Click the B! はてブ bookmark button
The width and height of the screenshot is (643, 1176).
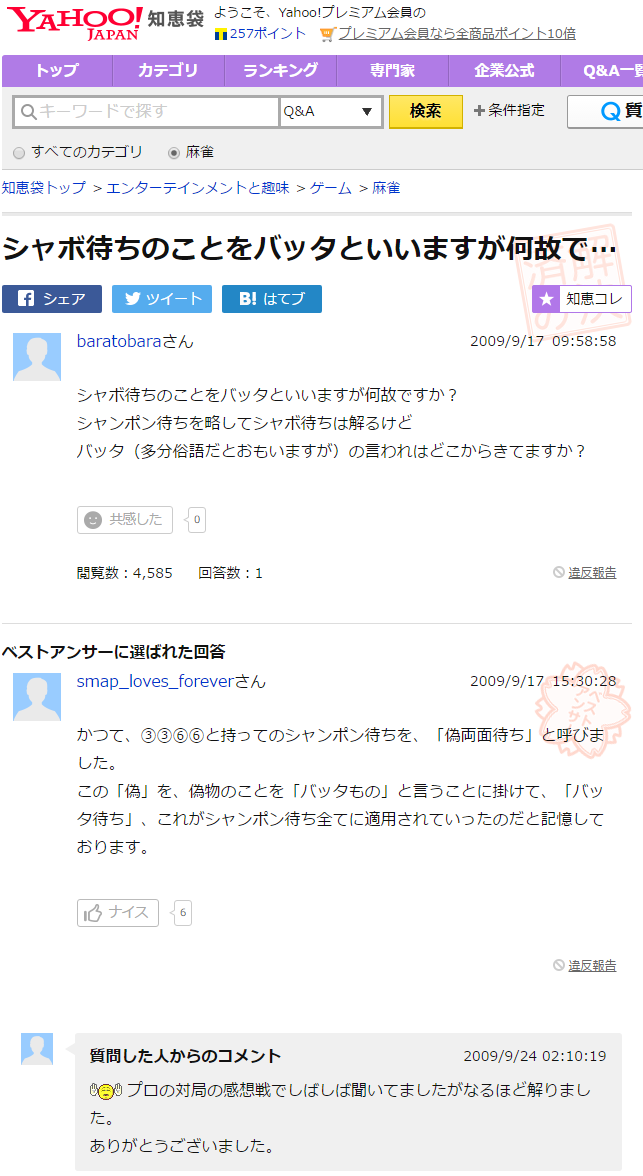pyautogui.click(x=272, y=298)
